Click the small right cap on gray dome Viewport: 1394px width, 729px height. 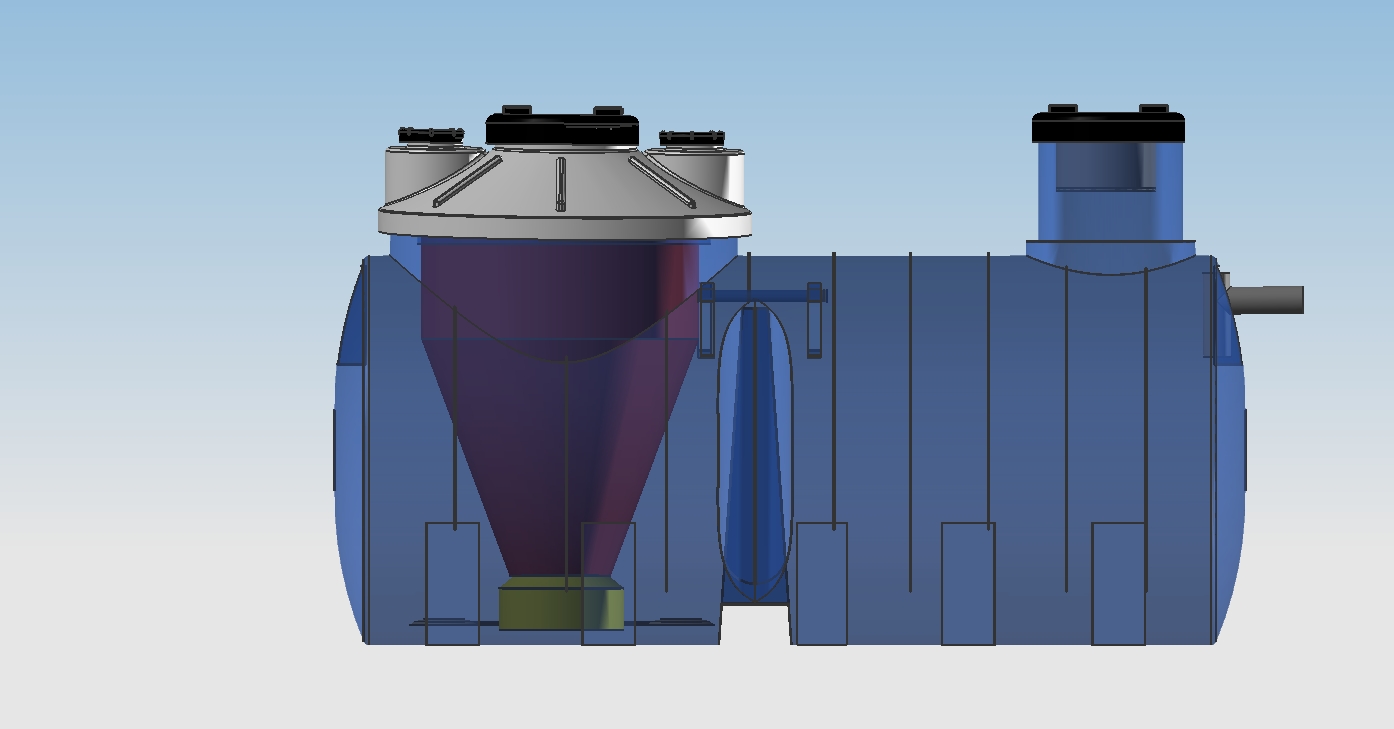[x=691, y=138]
